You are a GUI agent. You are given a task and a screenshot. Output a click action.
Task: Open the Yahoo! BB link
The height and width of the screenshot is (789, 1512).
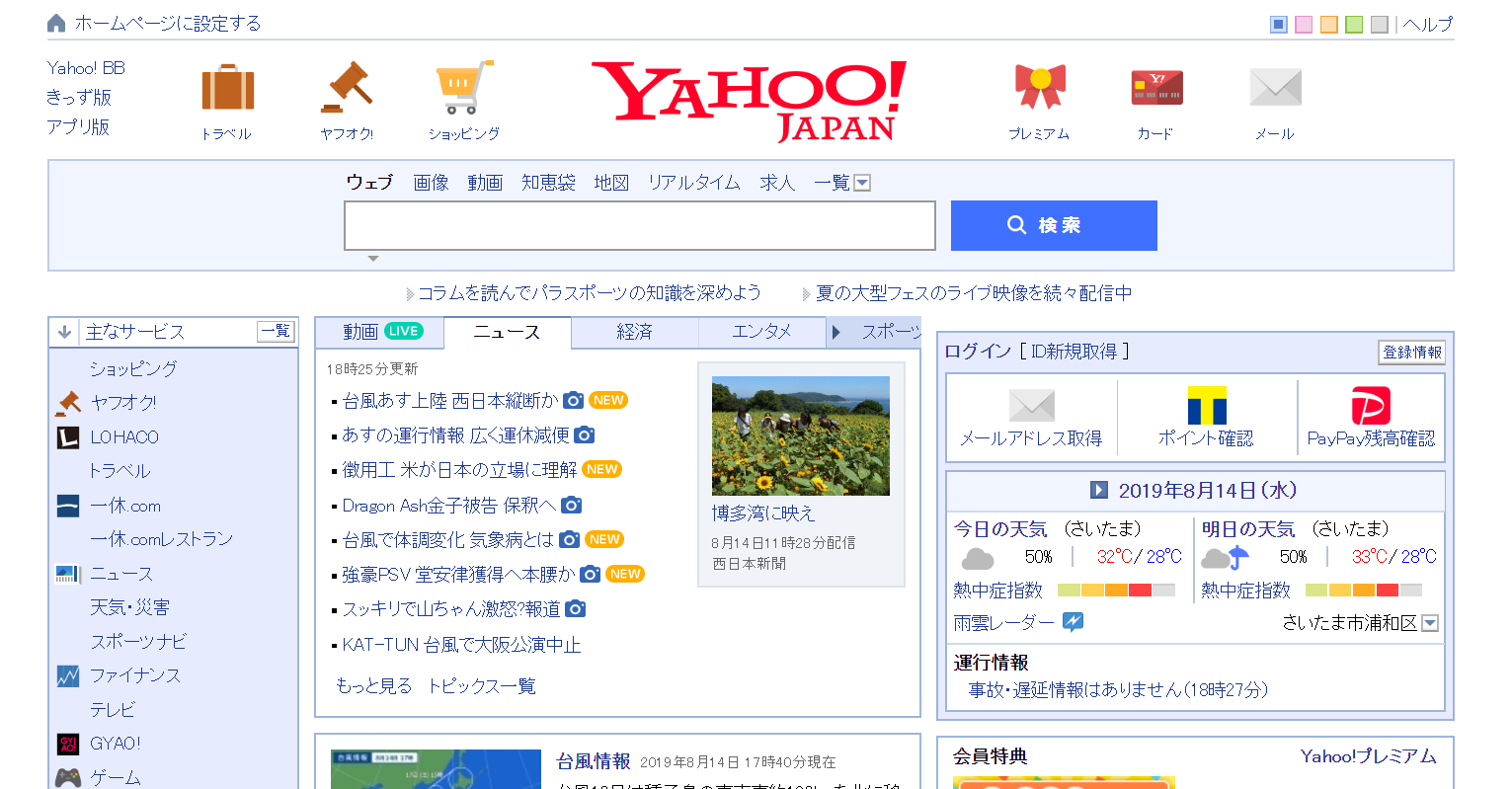[x=86, y=68]
